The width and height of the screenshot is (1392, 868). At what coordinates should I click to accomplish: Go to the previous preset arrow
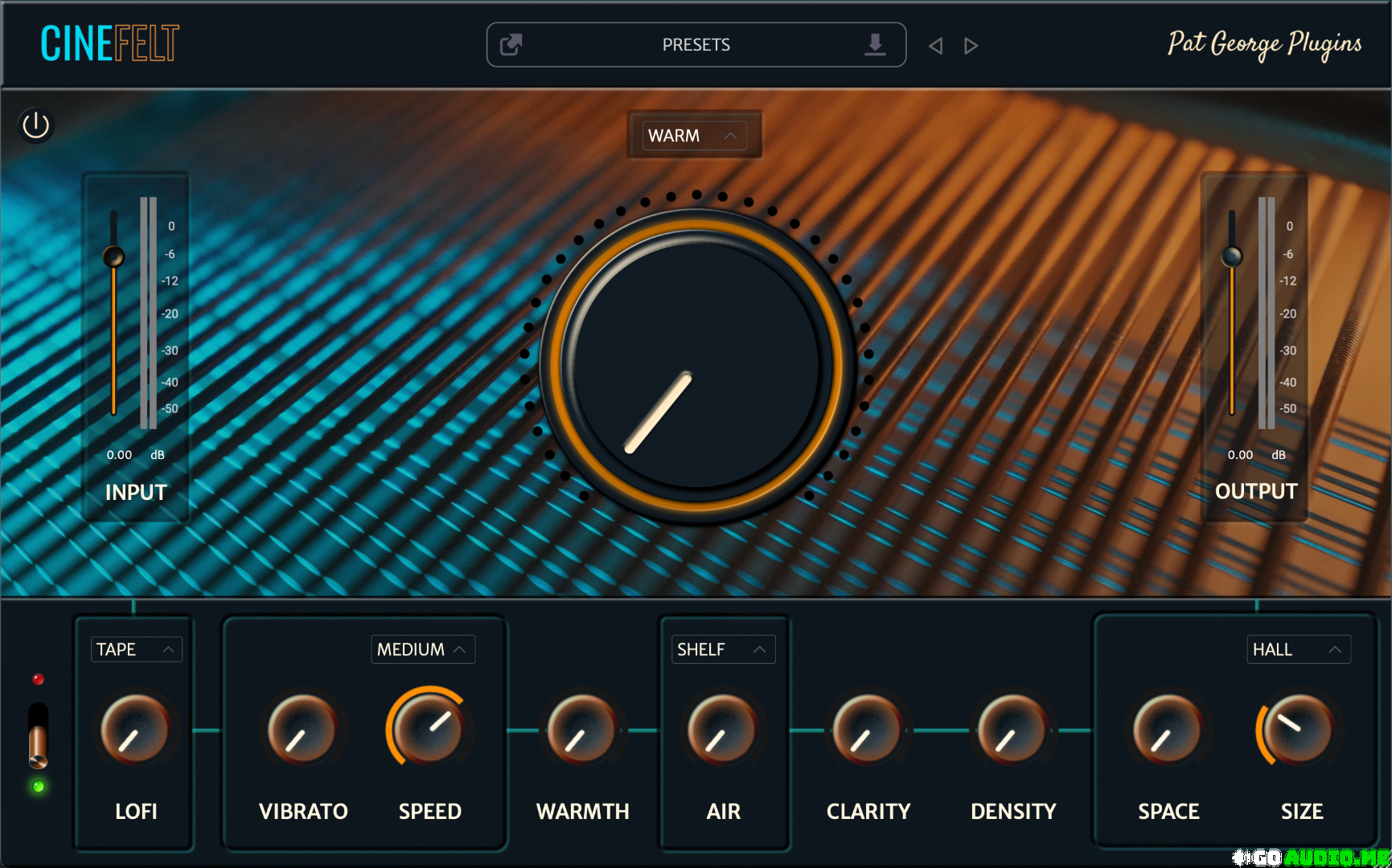[x=935, y=46]
